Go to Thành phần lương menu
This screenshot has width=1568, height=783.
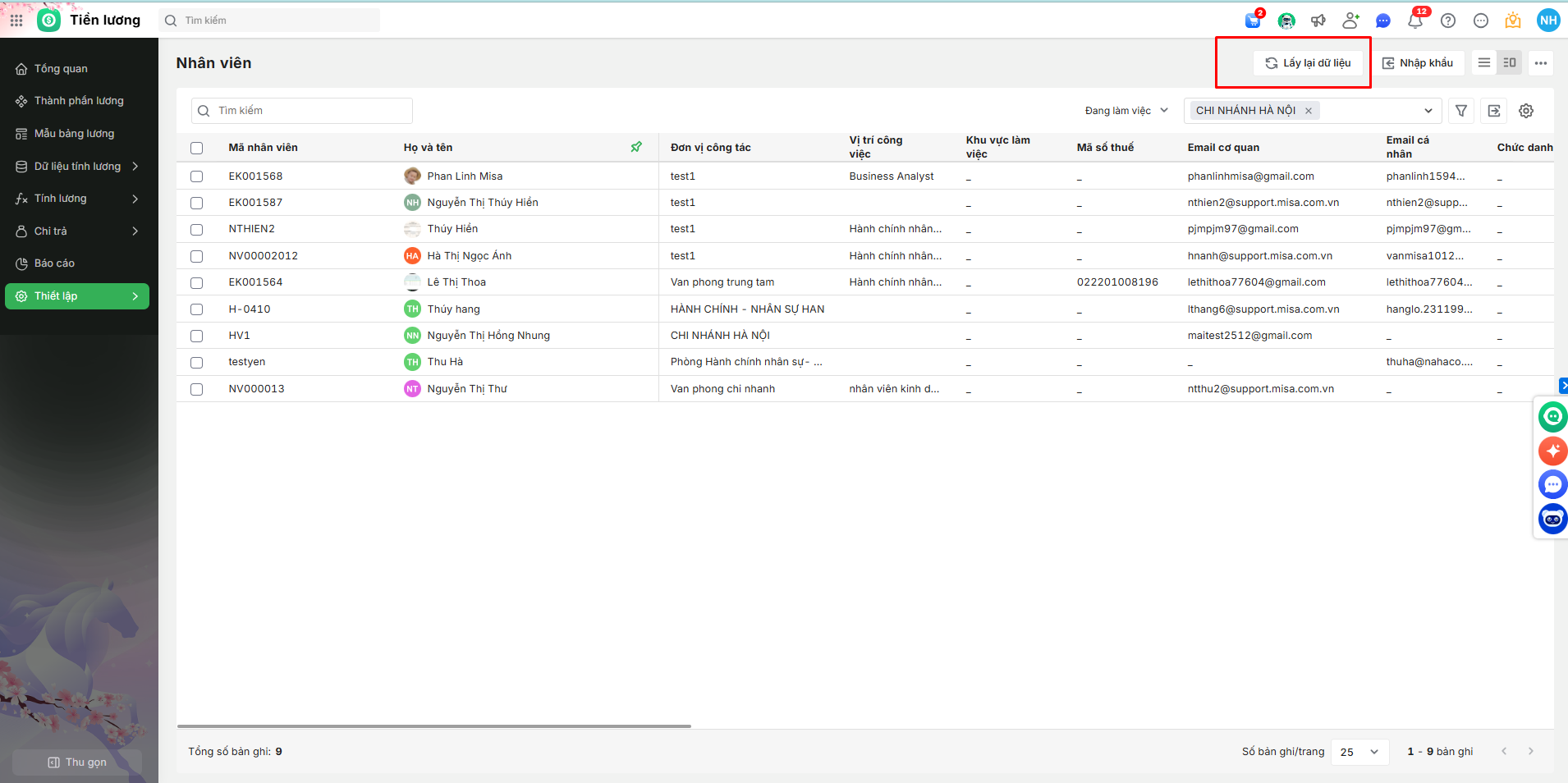click(x=79, y=101)
